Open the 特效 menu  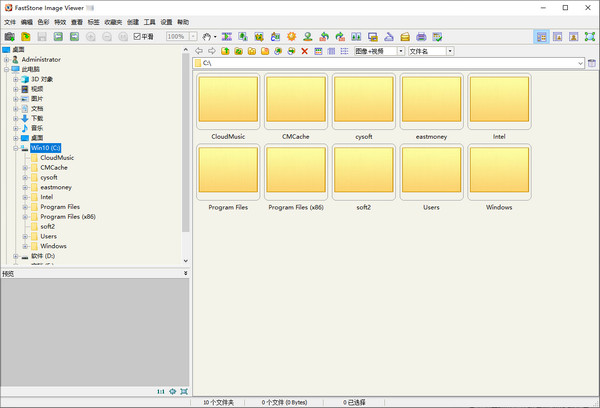point(60,22)
